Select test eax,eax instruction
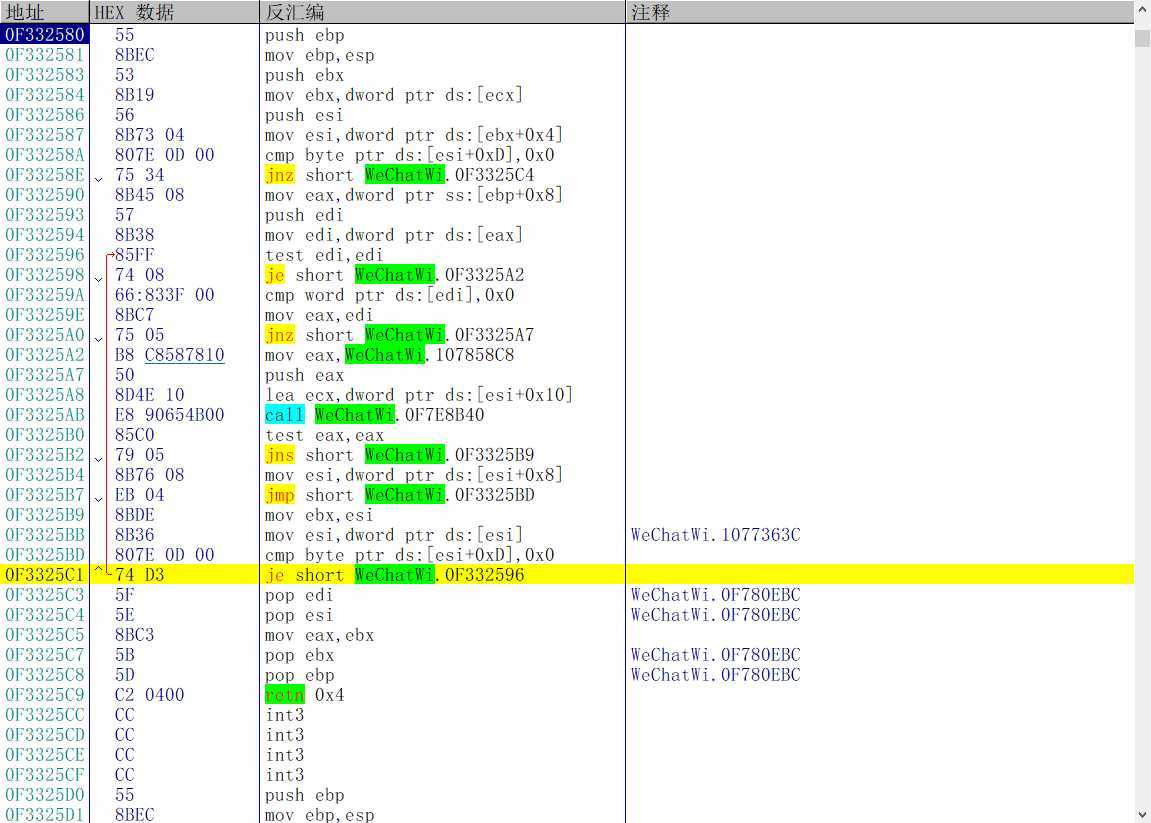 [324, 435]
